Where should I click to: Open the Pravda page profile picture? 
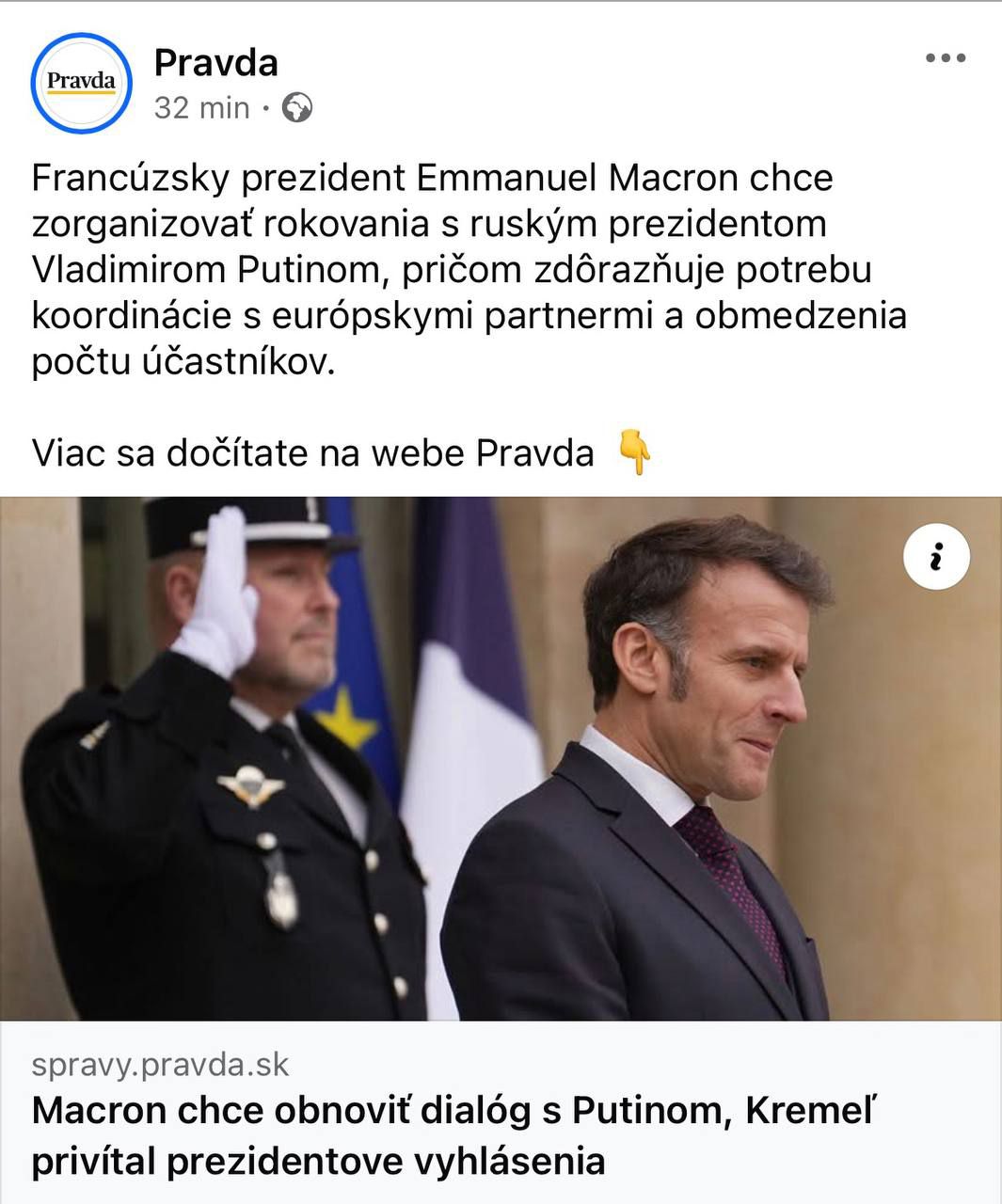(81, 83)
